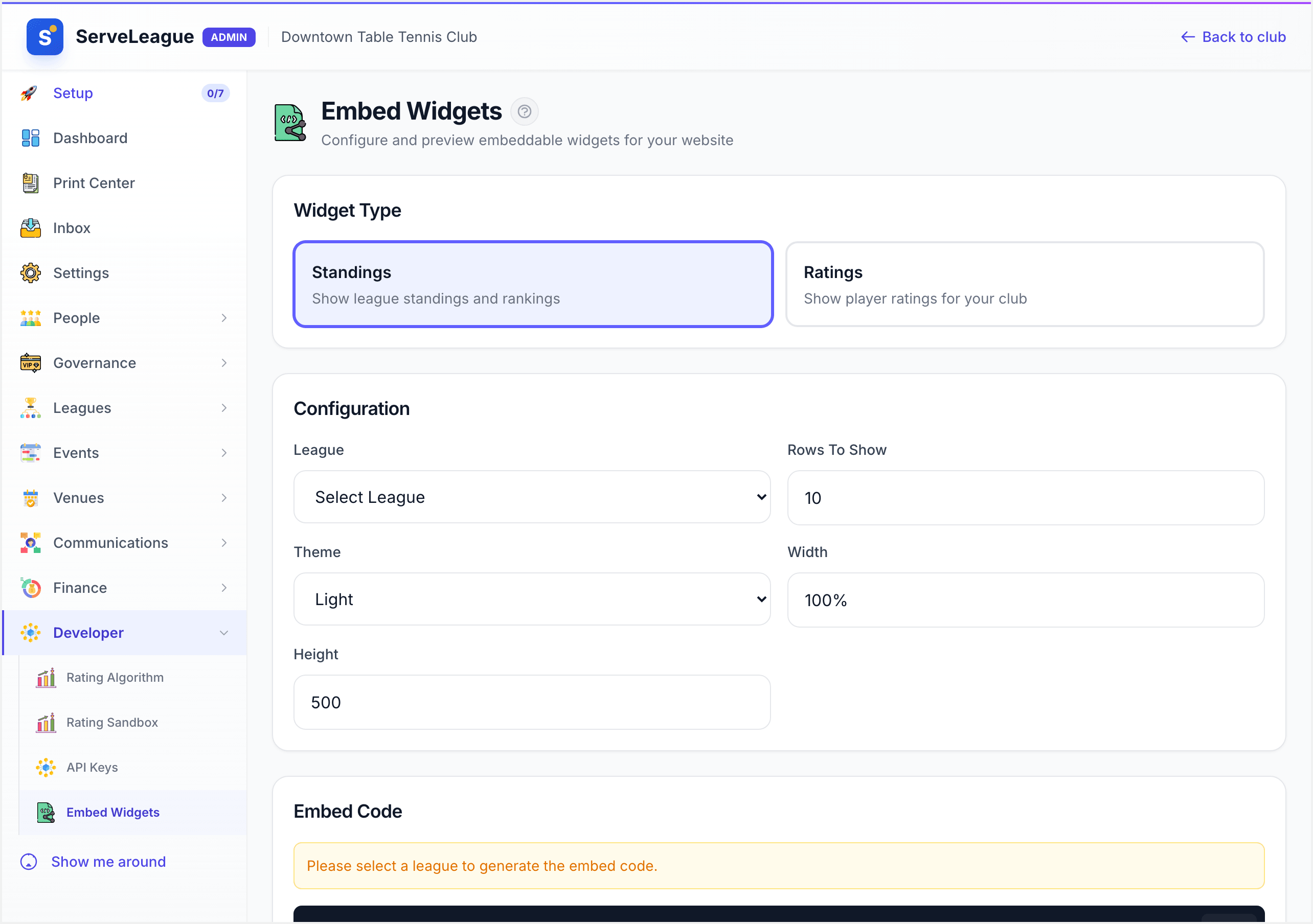Select the Standings widget type card
Image resolution: width=1313 pixels, height=924 pixels.
click(x=533, y=284)
